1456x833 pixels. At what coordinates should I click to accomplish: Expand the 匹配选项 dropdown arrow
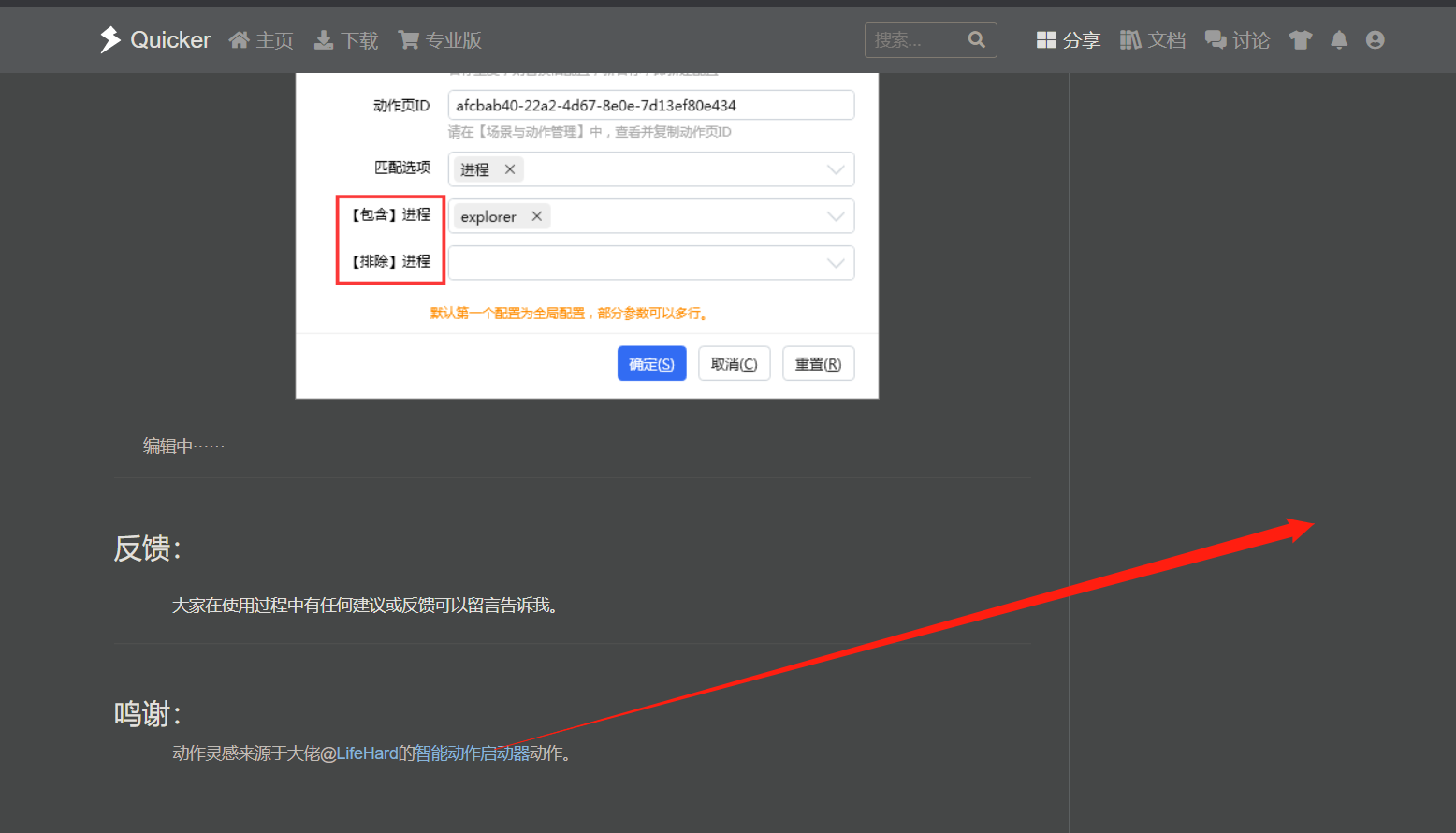coord(836,169)
